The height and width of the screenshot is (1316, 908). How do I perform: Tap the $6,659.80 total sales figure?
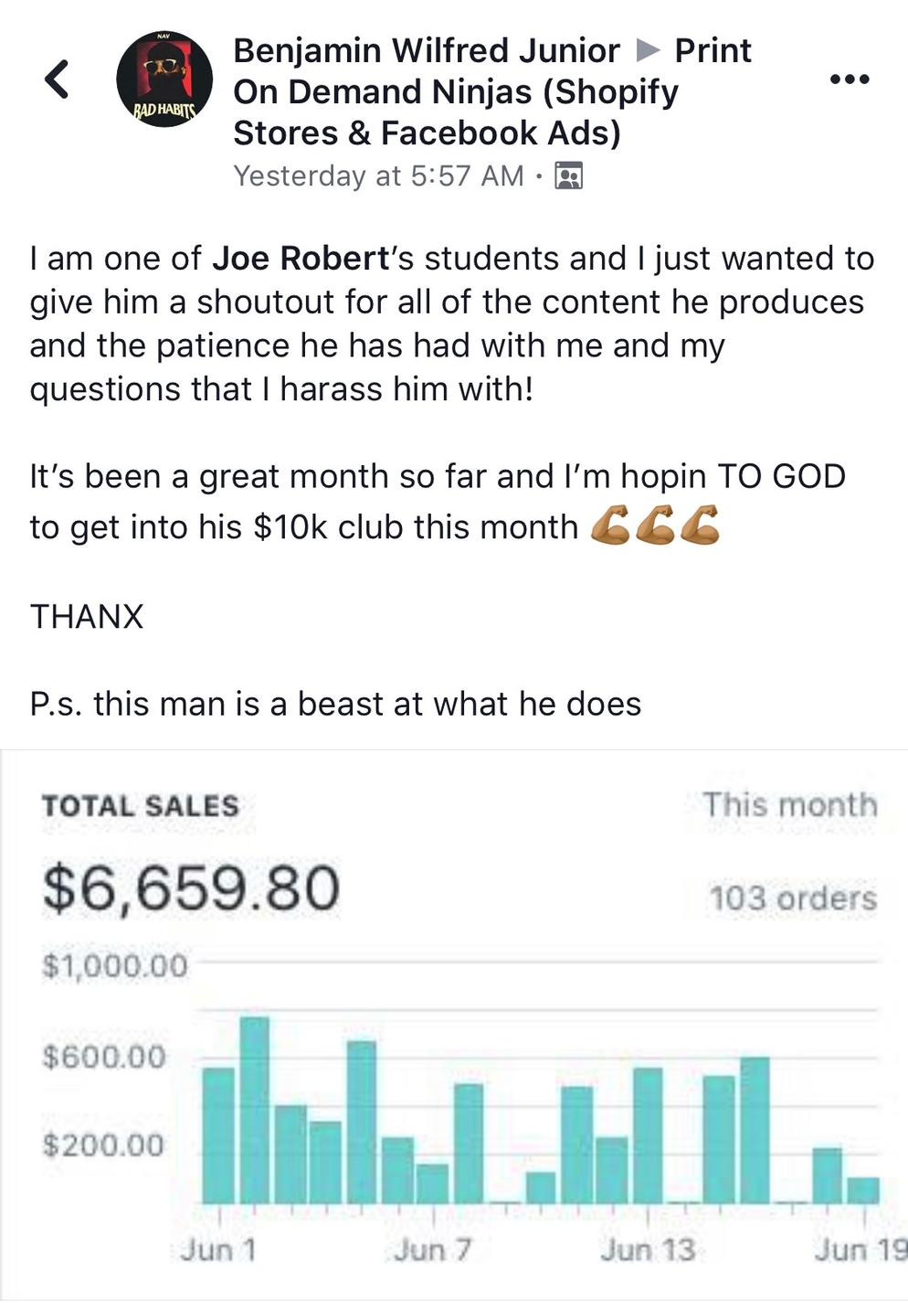click(x=191, y=888)
